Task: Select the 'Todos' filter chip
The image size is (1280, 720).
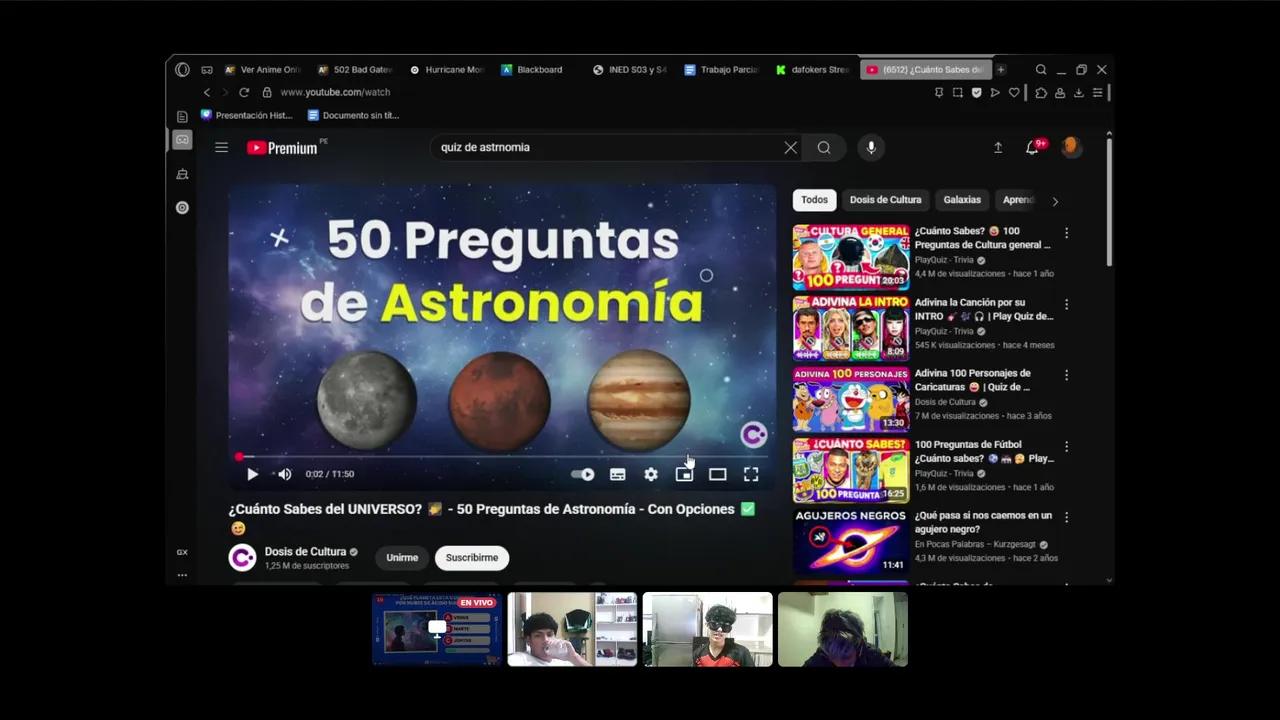Action: coord(814,200)
